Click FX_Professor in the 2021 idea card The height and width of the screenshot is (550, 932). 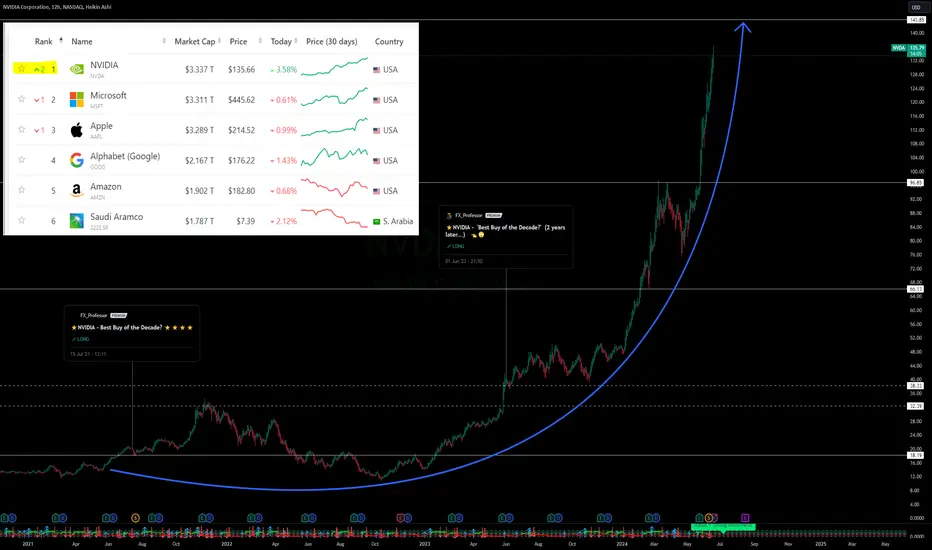click(x=95, y=315)
